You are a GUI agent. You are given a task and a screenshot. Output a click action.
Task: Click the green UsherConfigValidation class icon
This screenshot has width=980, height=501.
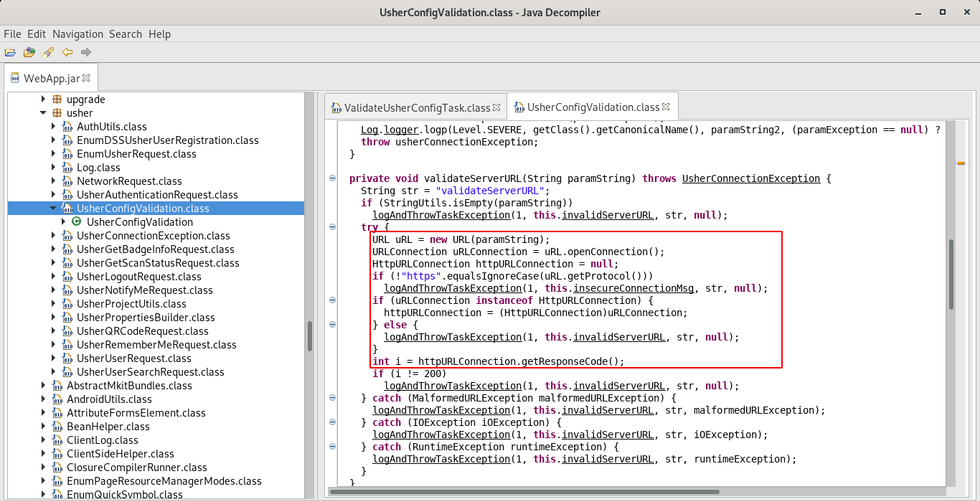77,222
